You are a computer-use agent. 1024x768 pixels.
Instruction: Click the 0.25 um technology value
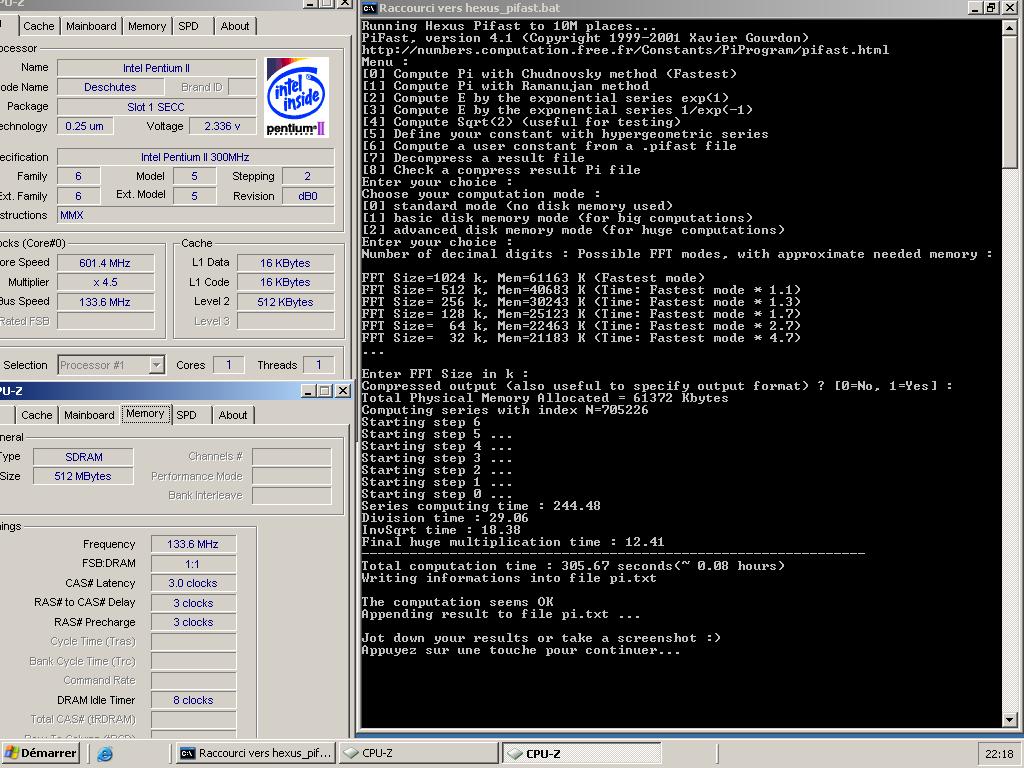click(85, 126)
